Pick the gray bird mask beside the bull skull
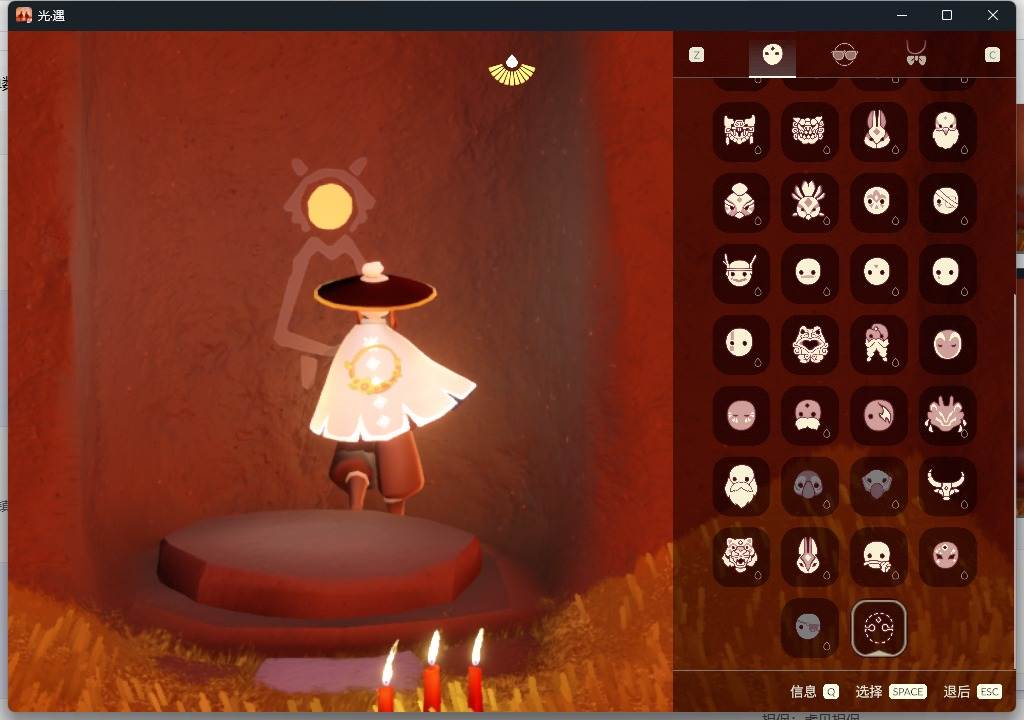This screenshot has height=720, width=1024. [x=878, y=485]
